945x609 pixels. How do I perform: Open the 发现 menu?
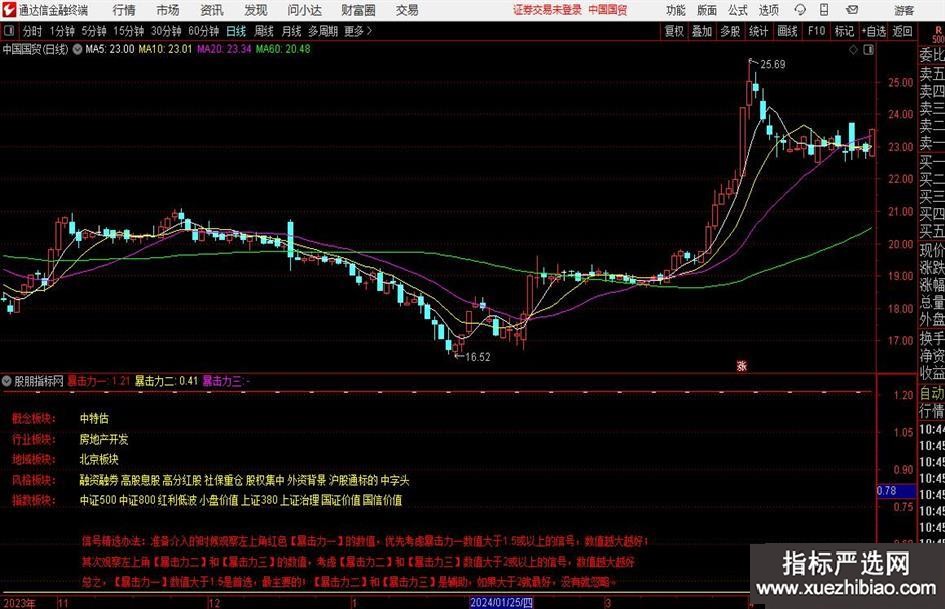[256, 10]
